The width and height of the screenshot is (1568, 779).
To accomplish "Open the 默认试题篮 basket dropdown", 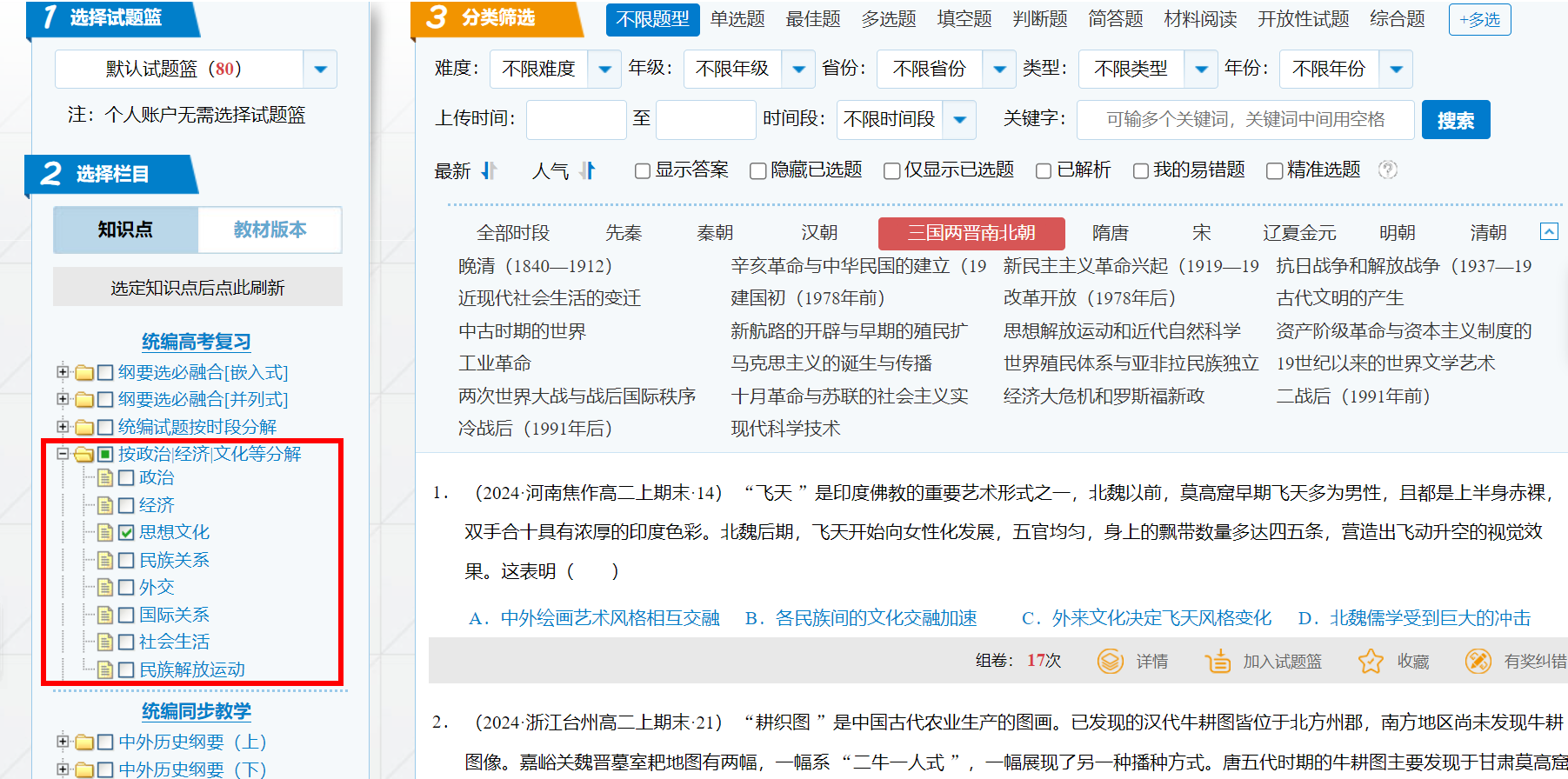I will [320, 70].
